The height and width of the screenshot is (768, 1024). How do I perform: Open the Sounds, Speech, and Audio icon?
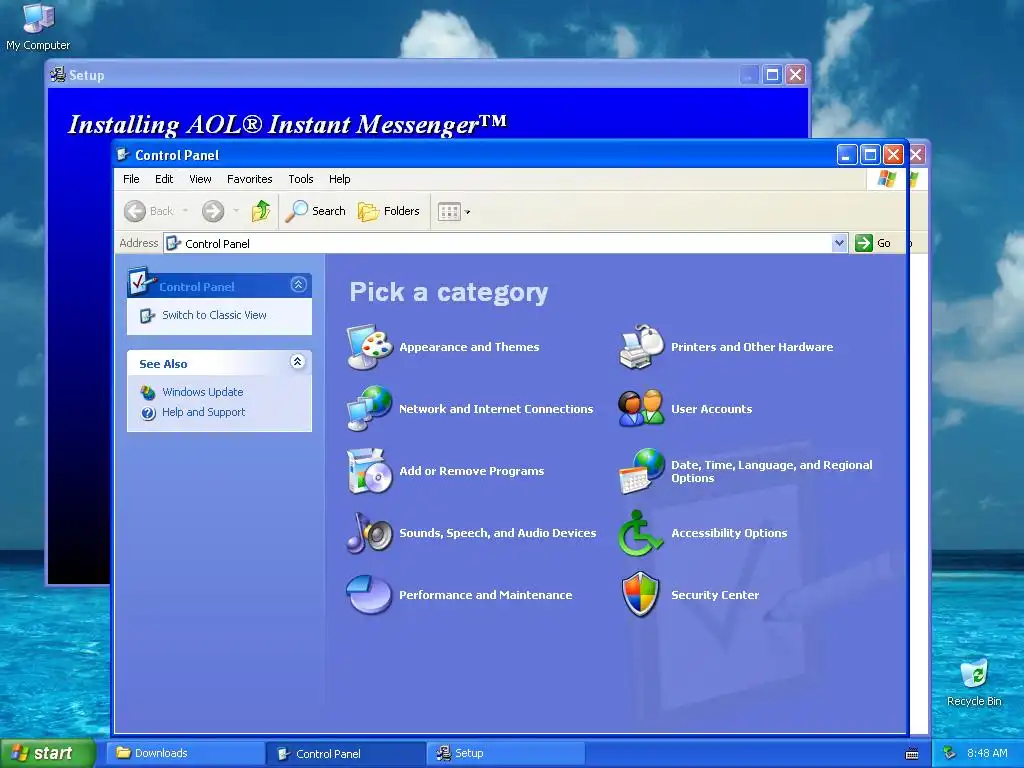point(370,533)
